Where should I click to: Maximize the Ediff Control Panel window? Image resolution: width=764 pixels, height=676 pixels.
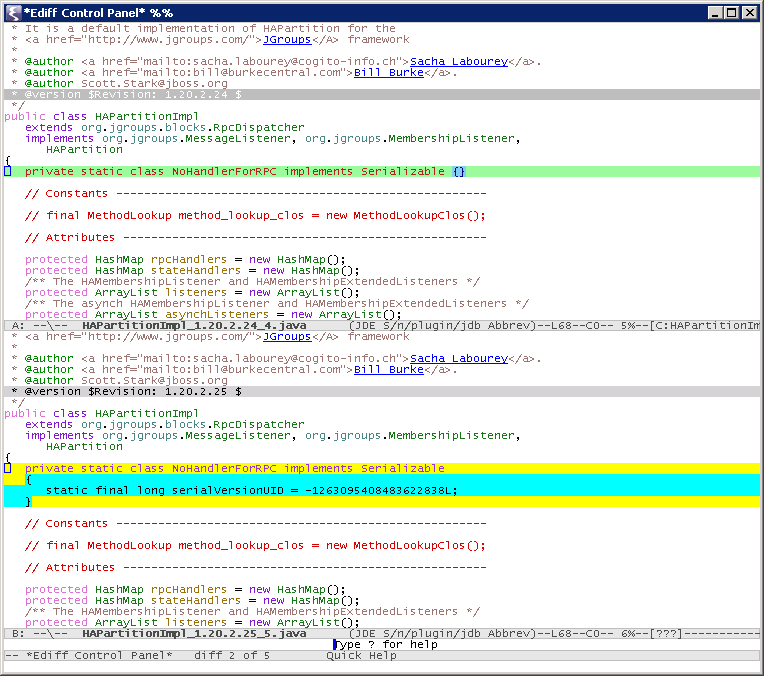click(732, 12)
